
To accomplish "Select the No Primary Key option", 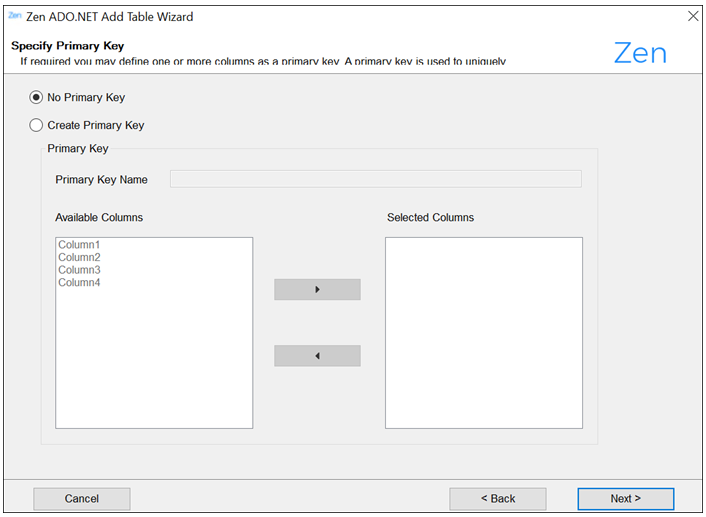I will (37, 98).
